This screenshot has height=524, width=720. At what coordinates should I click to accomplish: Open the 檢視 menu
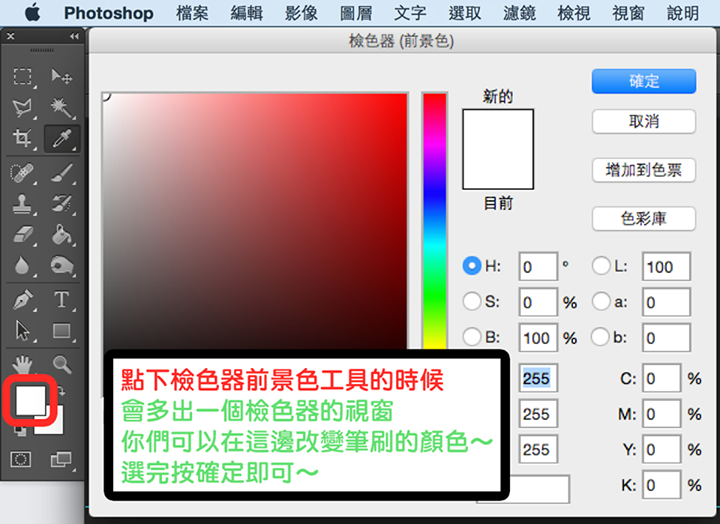574,13
